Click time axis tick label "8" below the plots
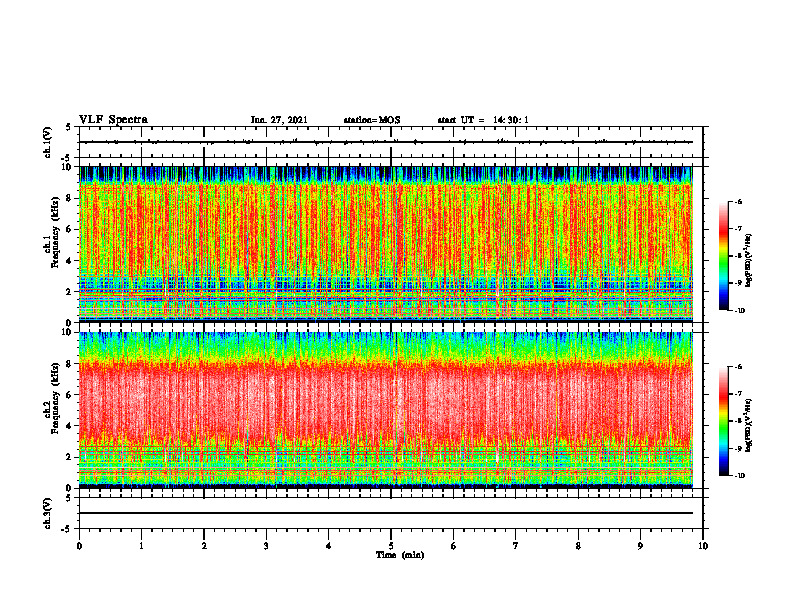This screenshot has width=792, height=612. point(578,546)
